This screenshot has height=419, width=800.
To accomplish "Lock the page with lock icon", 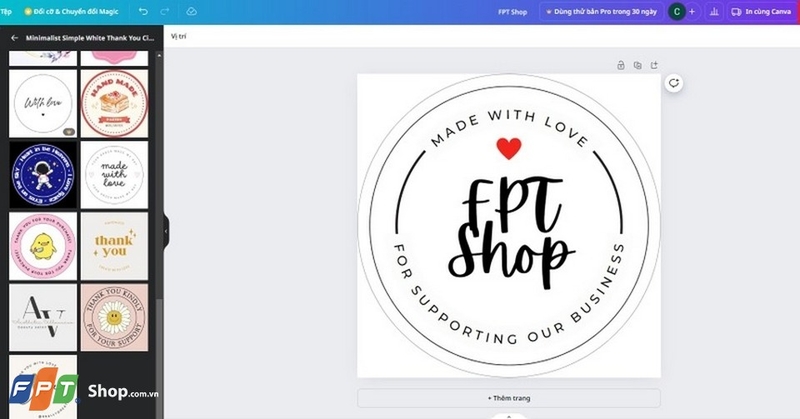I will pyautogui.click(x=621, y=65).
